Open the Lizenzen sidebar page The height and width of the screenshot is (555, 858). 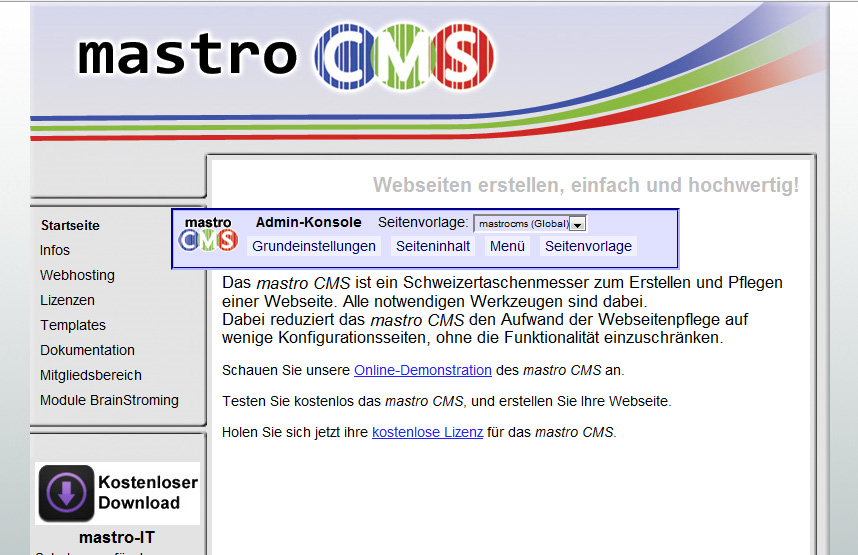click(x=67, y=300)
